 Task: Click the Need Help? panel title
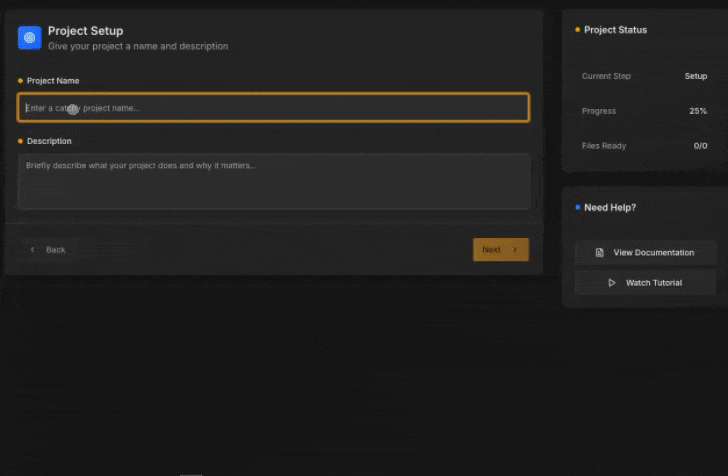pyautogui.click(x=610, y=208)
